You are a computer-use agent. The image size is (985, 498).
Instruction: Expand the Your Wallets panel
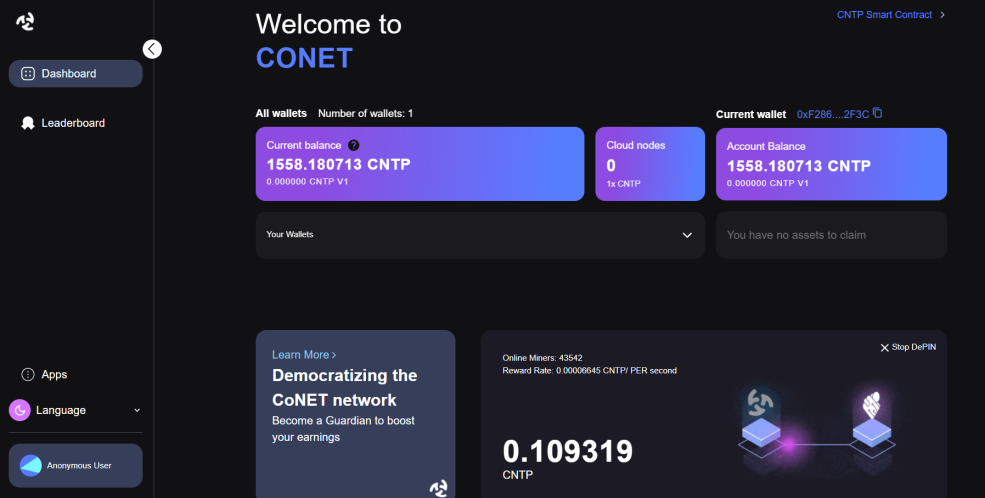(x=480, y=235)
